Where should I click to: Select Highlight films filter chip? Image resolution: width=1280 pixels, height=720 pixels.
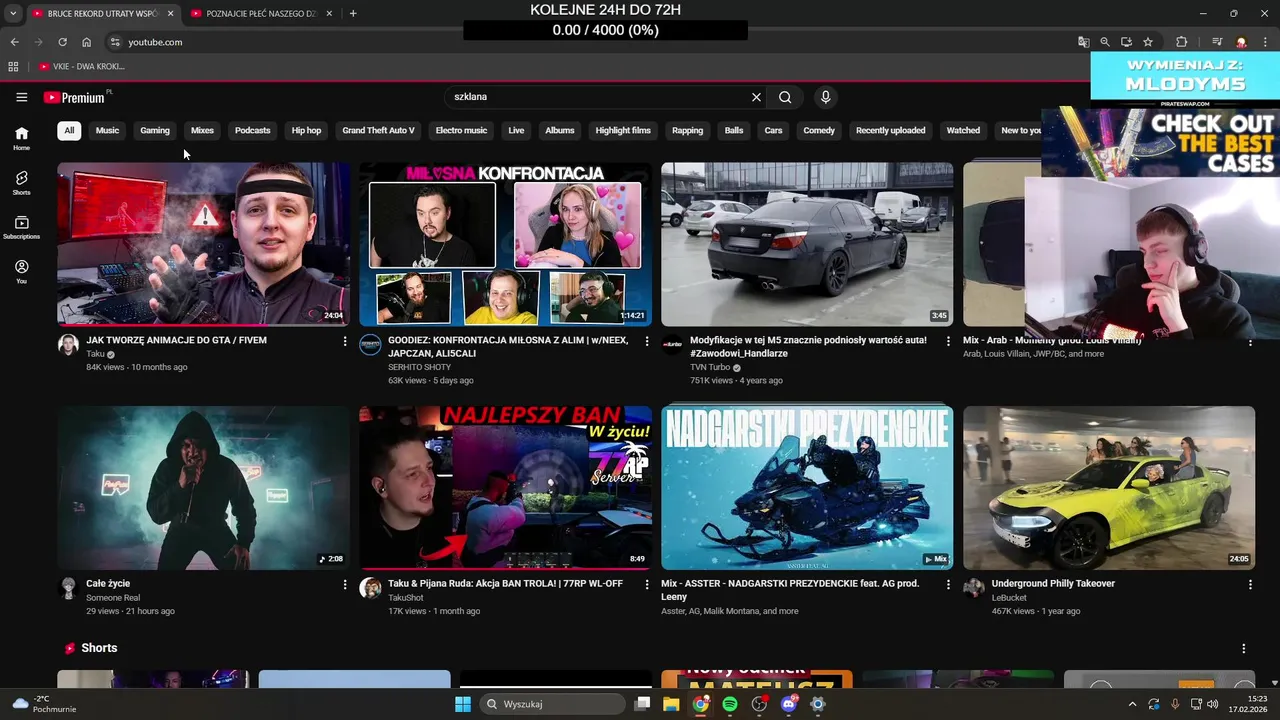pyautogui.click(x=623, y=130)
